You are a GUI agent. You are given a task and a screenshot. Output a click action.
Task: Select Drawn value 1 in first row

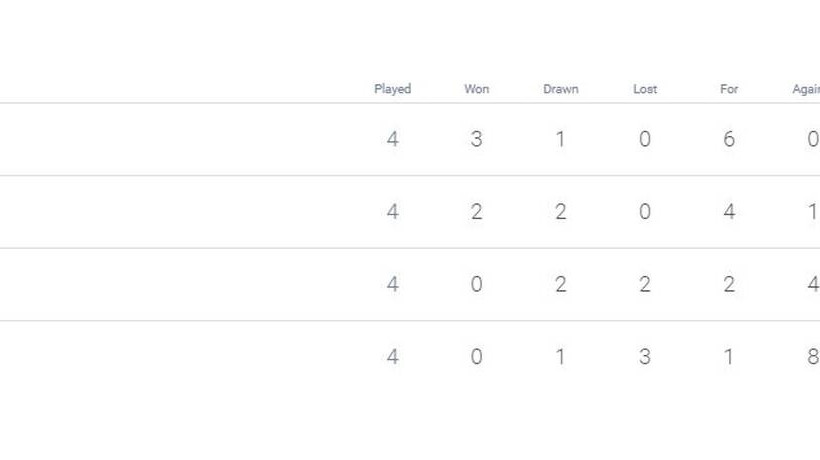[x=560, y=139]
